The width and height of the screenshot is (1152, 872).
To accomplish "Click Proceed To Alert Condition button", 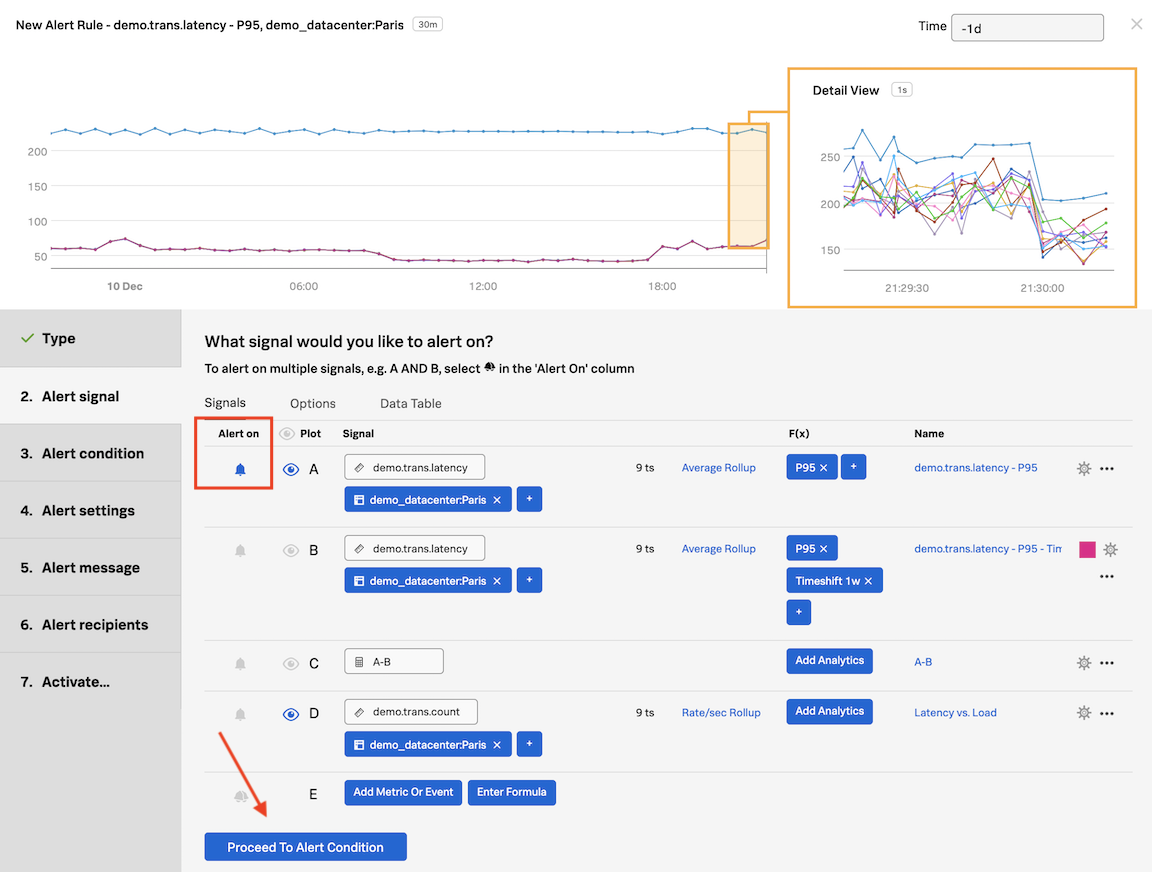I will 305,847.
